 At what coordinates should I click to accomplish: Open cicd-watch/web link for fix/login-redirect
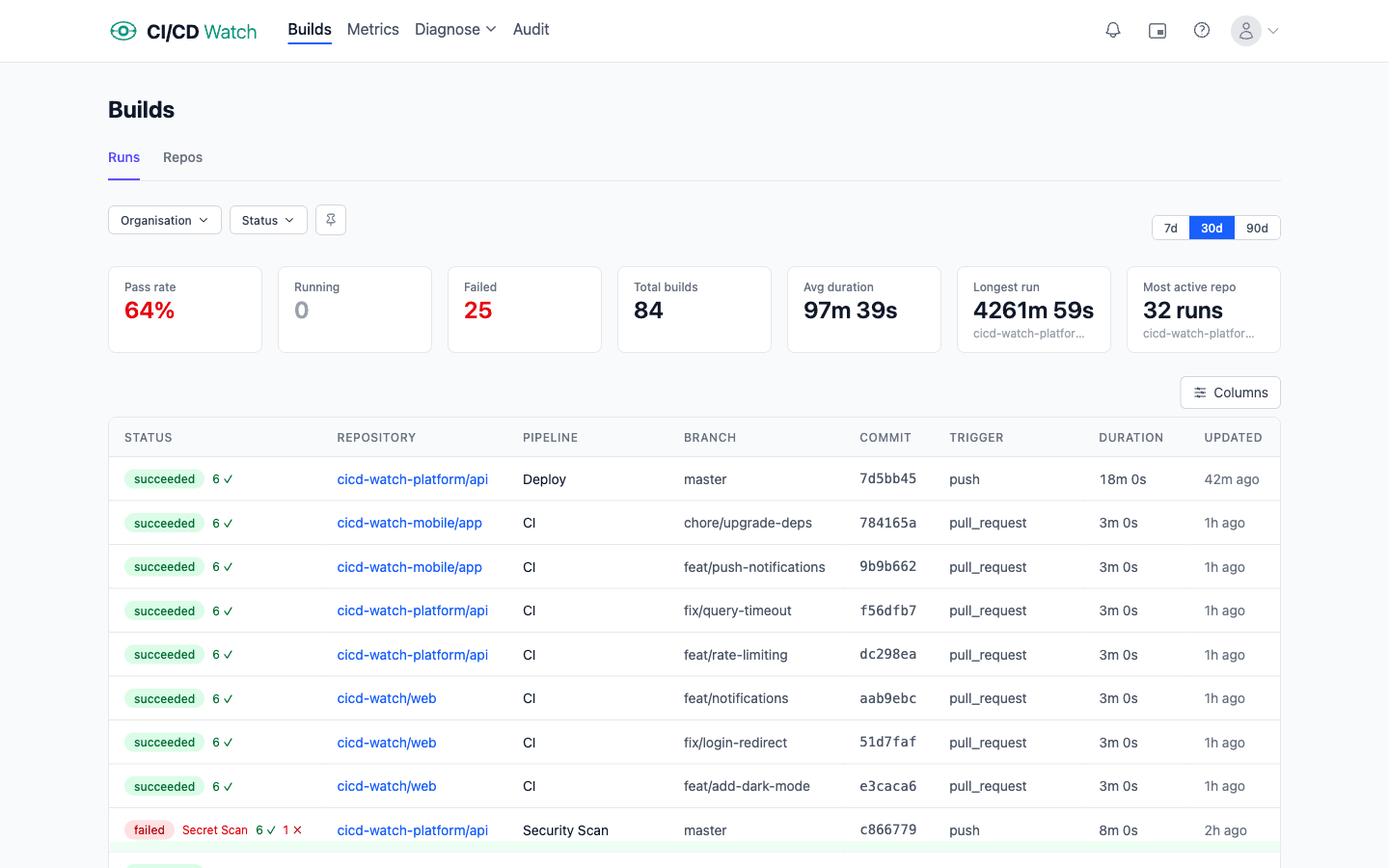(x=387, y=743)
